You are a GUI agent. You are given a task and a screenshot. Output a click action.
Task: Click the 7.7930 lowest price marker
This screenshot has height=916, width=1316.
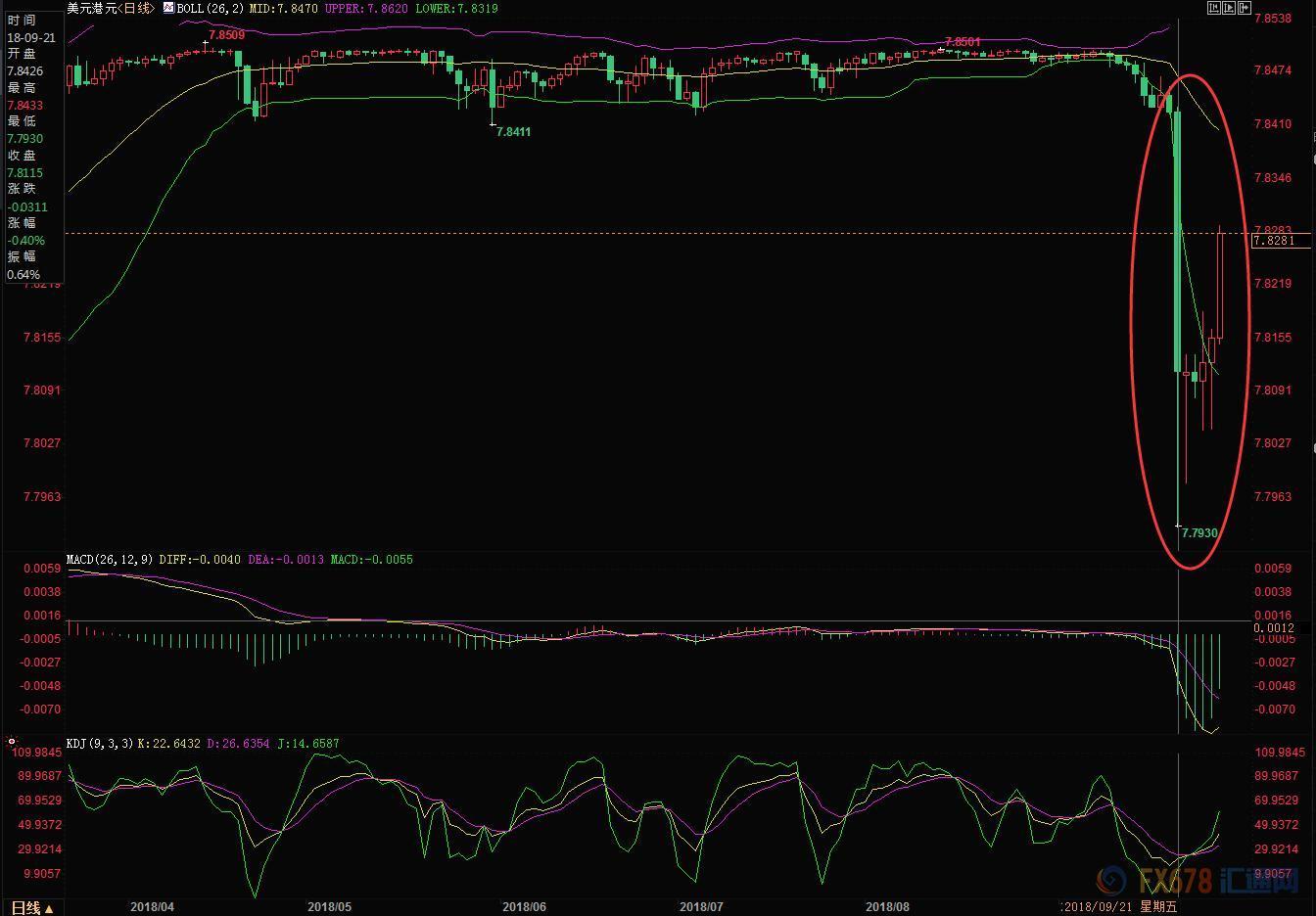1199,533
